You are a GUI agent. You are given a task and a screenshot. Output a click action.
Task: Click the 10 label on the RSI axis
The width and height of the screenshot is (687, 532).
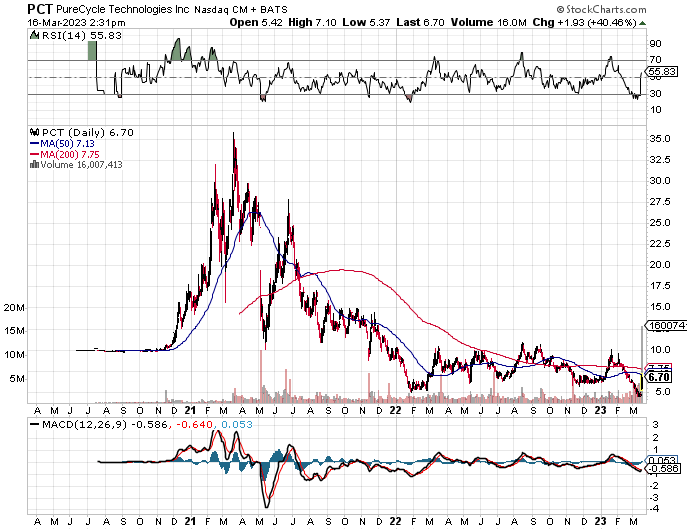coord(655,110)
